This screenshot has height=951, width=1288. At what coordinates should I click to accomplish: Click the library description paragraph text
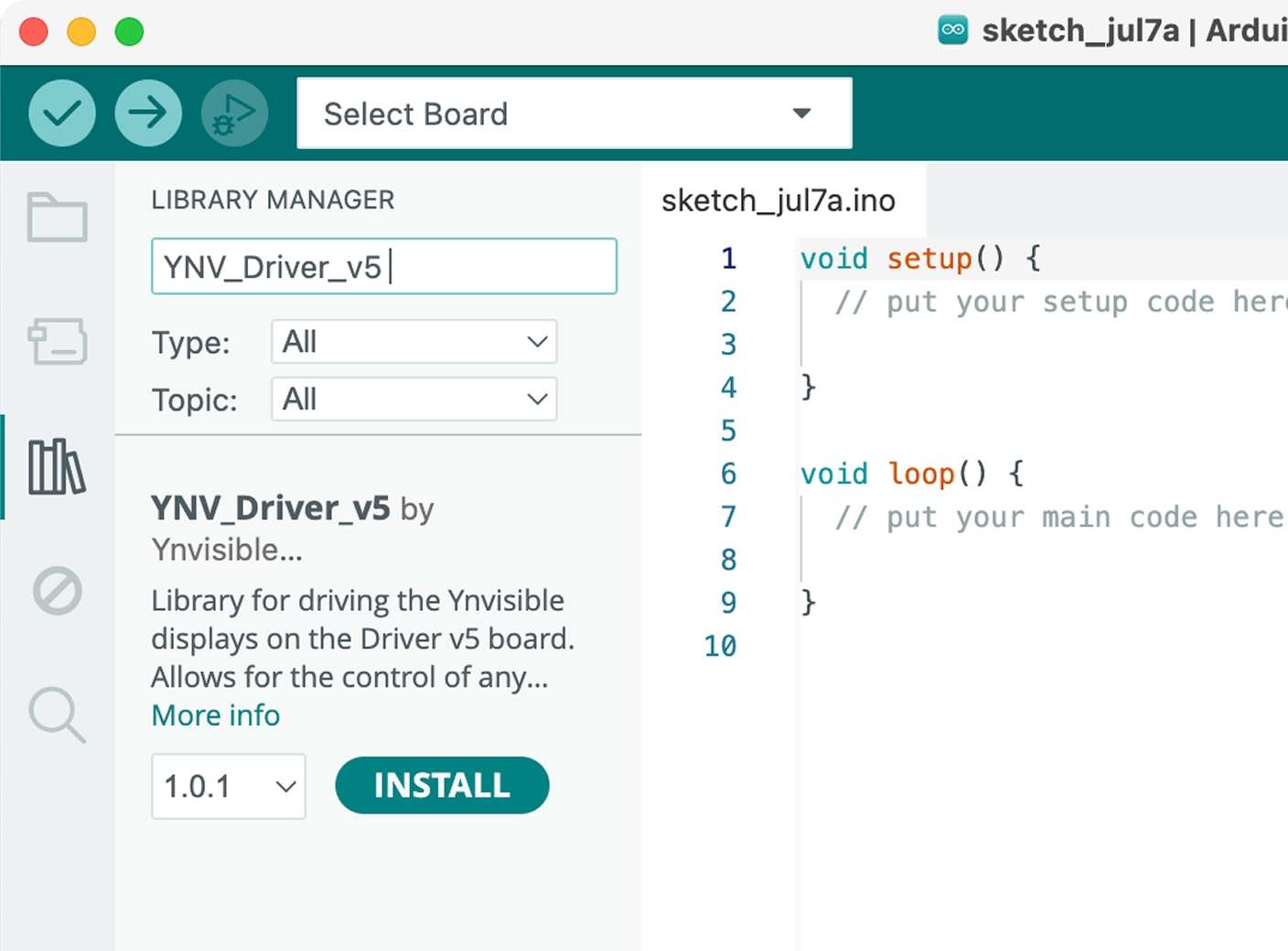pyautogui.click(x=363, y=638)
